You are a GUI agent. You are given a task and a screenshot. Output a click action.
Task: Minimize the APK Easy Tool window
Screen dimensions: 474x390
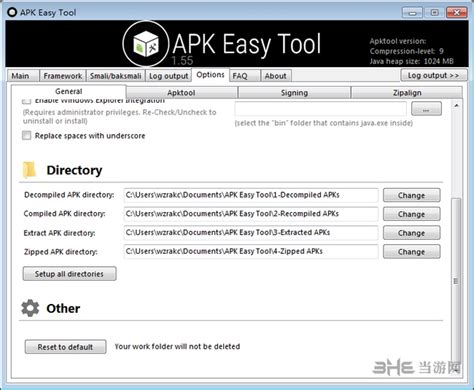tap(412, 13)
